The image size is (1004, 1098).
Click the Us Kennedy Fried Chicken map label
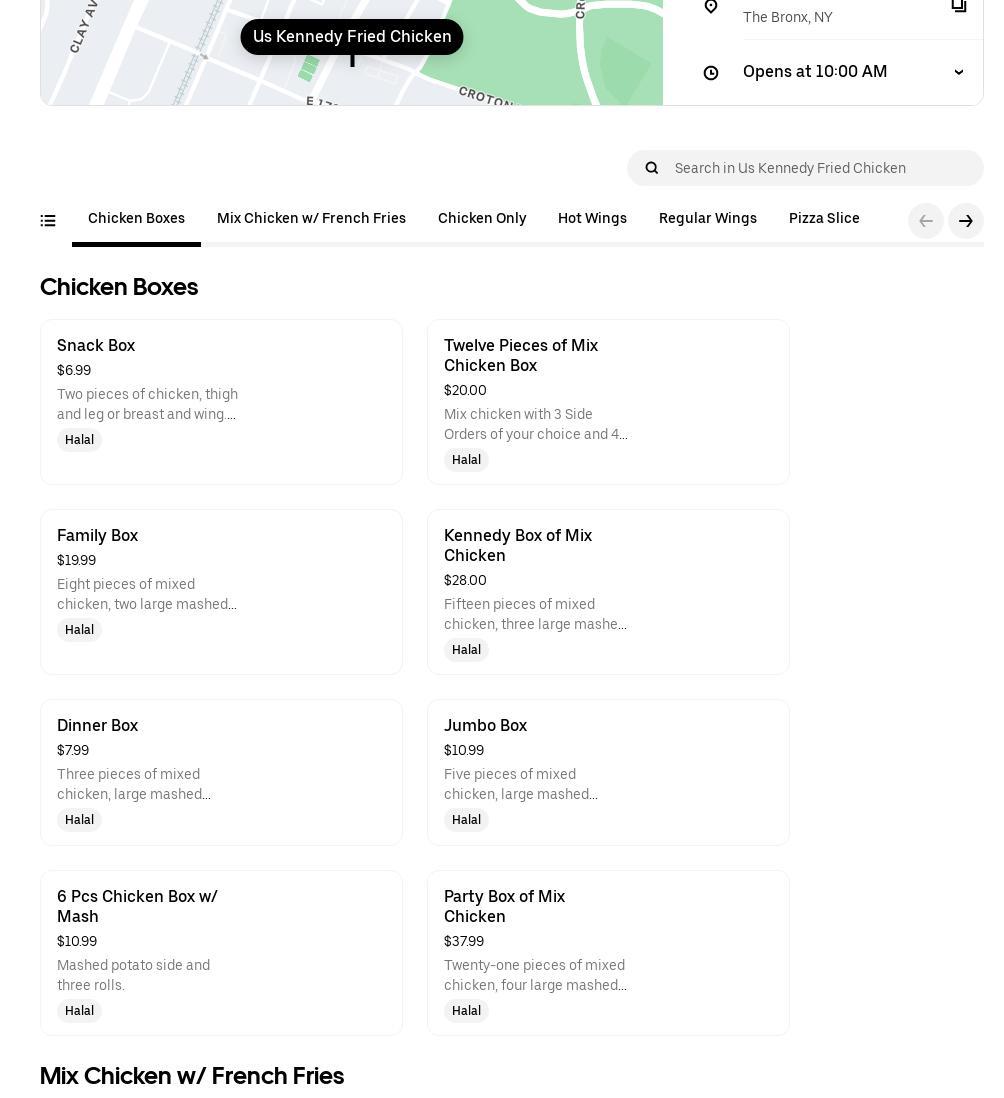click(x=352, y=37)
